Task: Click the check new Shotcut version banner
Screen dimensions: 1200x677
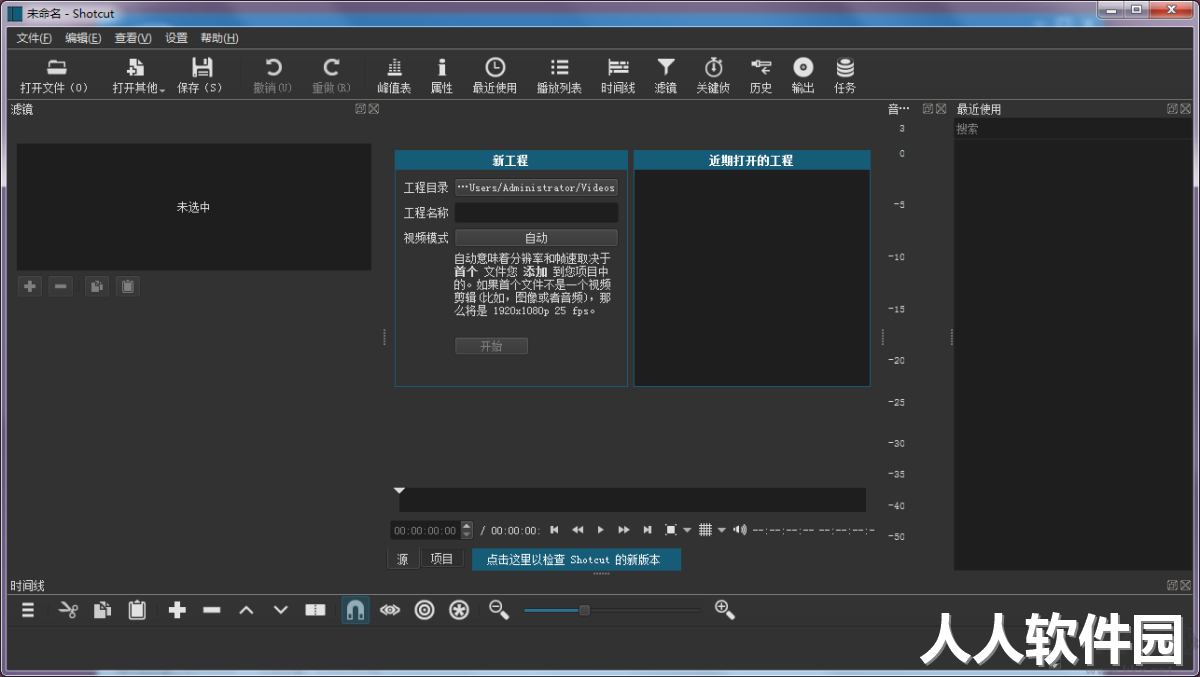Action: point(576,559)
